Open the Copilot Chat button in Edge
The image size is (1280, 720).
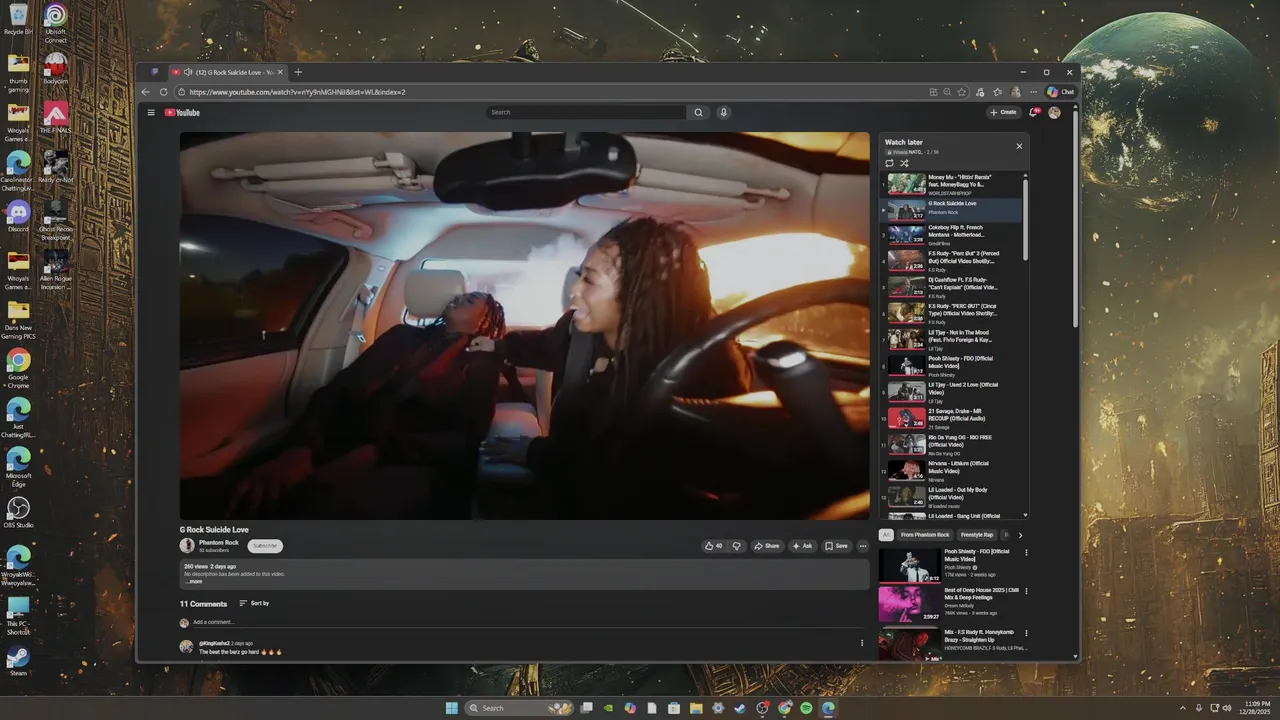point(1060,92)
